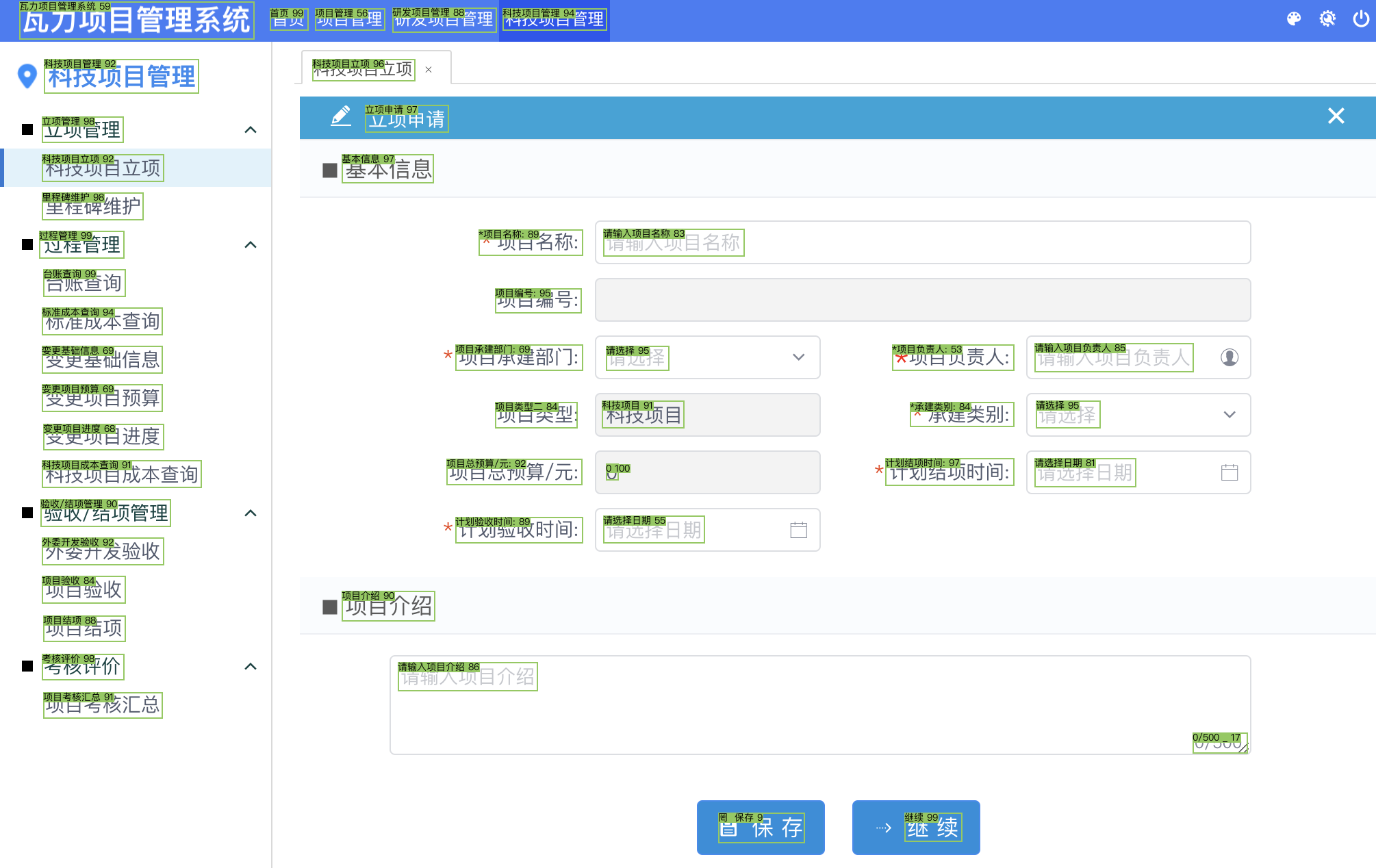Open the 项目承建部门 dropdown
The image size is (1376, 868).
pos(707,357)
